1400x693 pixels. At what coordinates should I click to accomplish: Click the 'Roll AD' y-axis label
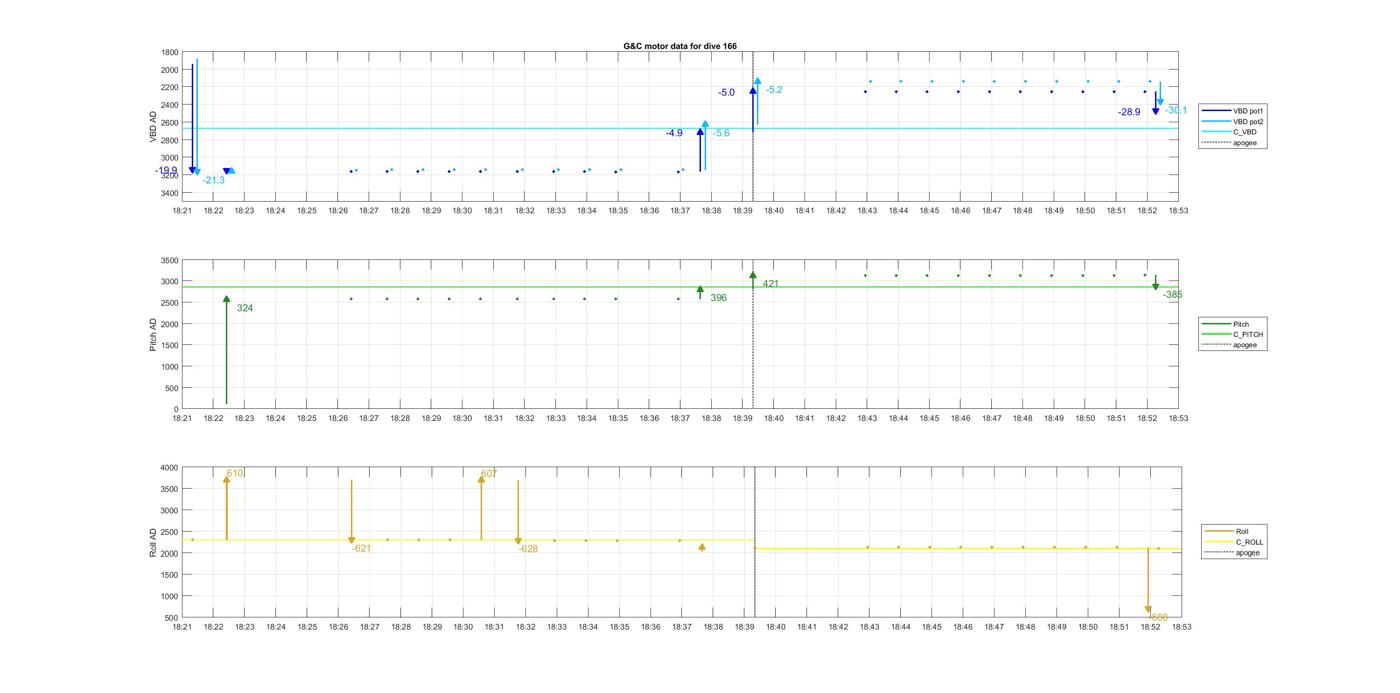153,542
